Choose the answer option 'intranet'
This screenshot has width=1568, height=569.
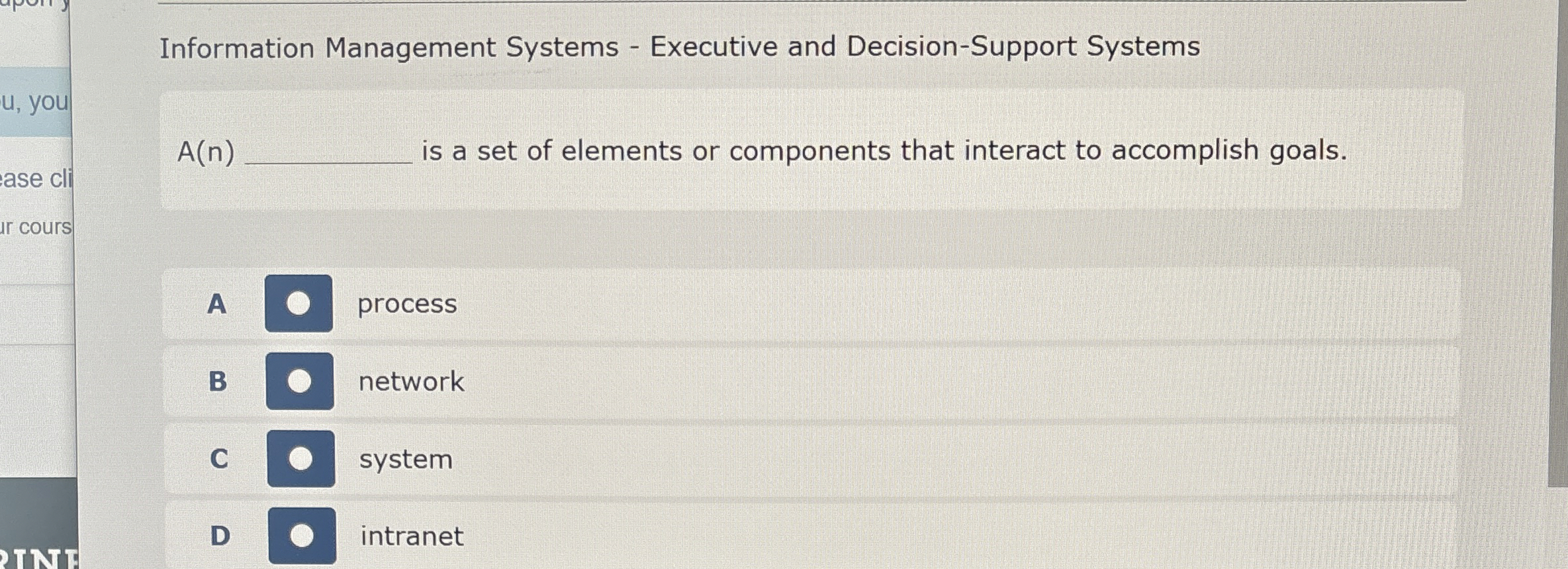412,536
